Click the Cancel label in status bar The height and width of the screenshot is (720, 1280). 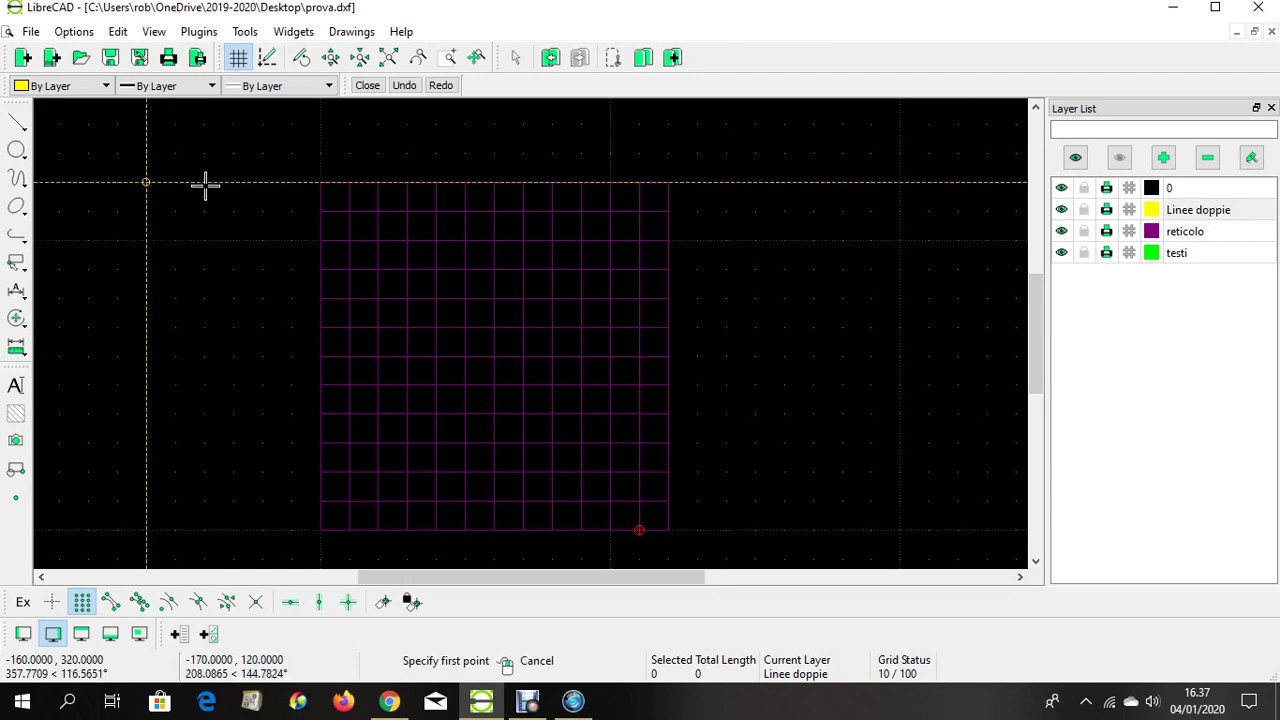click(x=537, y=661)
